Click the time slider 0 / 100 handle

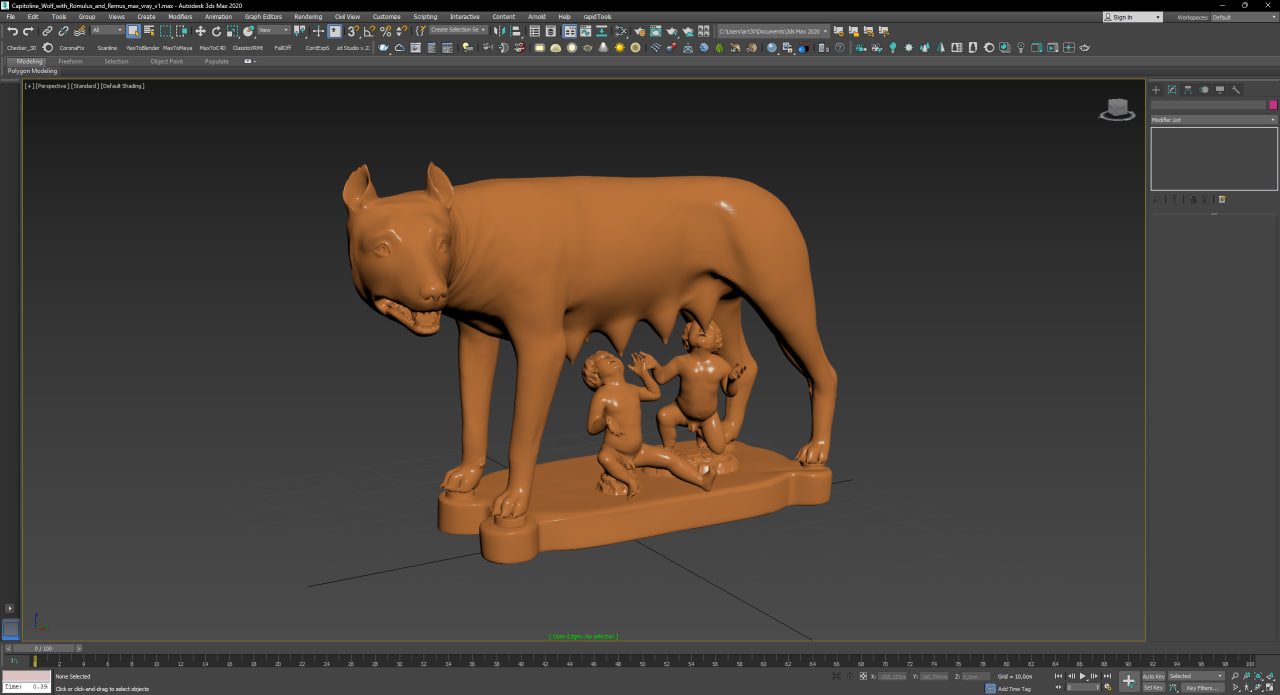(x=41, y=648)
